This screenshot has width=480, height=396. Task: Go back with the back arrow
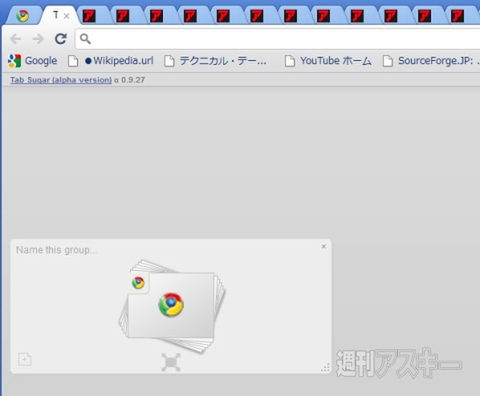click(x=16, y=39)
